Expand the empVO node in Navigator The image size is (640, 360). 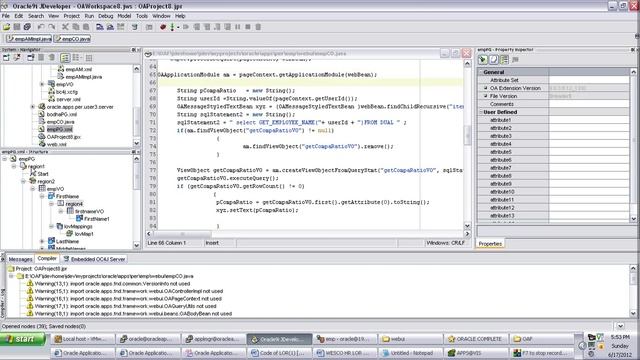42,84
